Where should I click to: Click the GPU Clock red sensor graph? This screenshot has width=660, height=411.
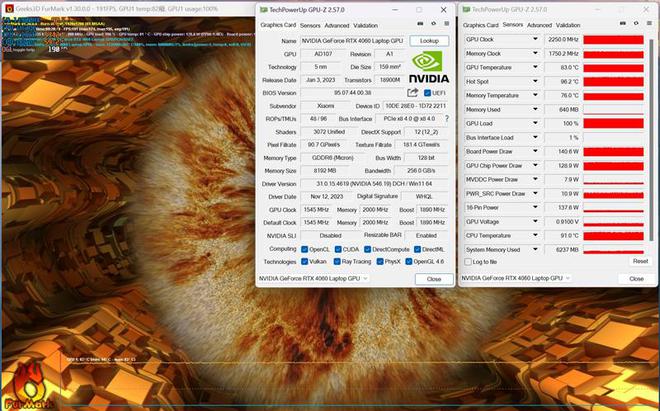coord(613,40)
